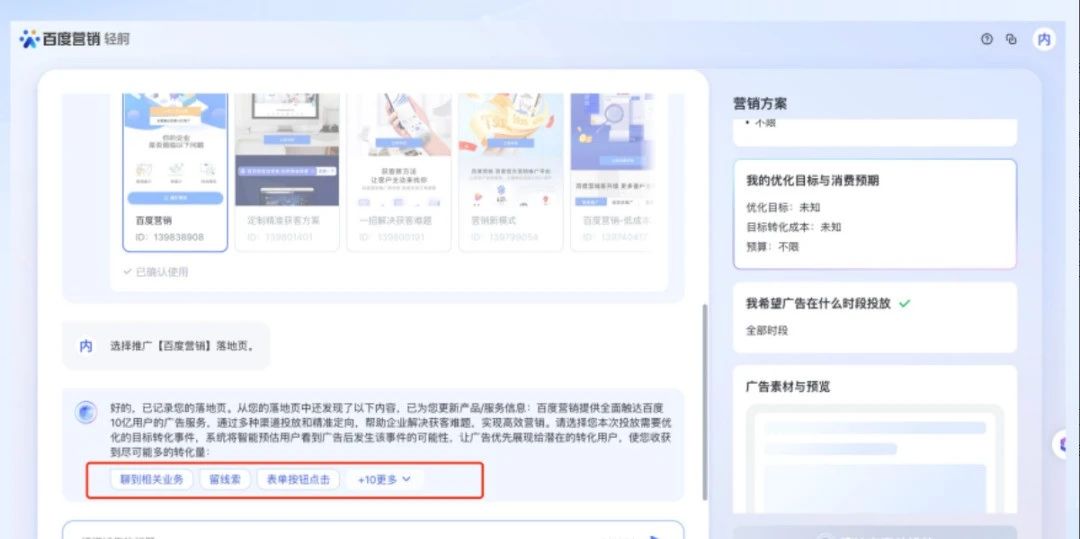Click the 营销方案 panel title
This screenshot has height=539, width=1080.
pyautogui.click(x=760, y=104)
